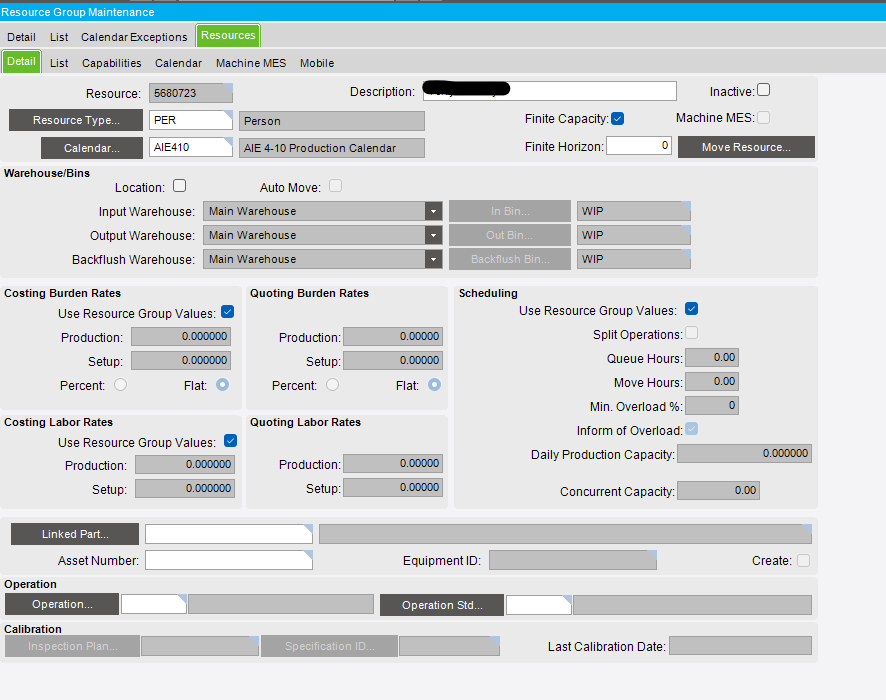
Task: Enable the Location checkbox
Action: click(x=180, y=186)
